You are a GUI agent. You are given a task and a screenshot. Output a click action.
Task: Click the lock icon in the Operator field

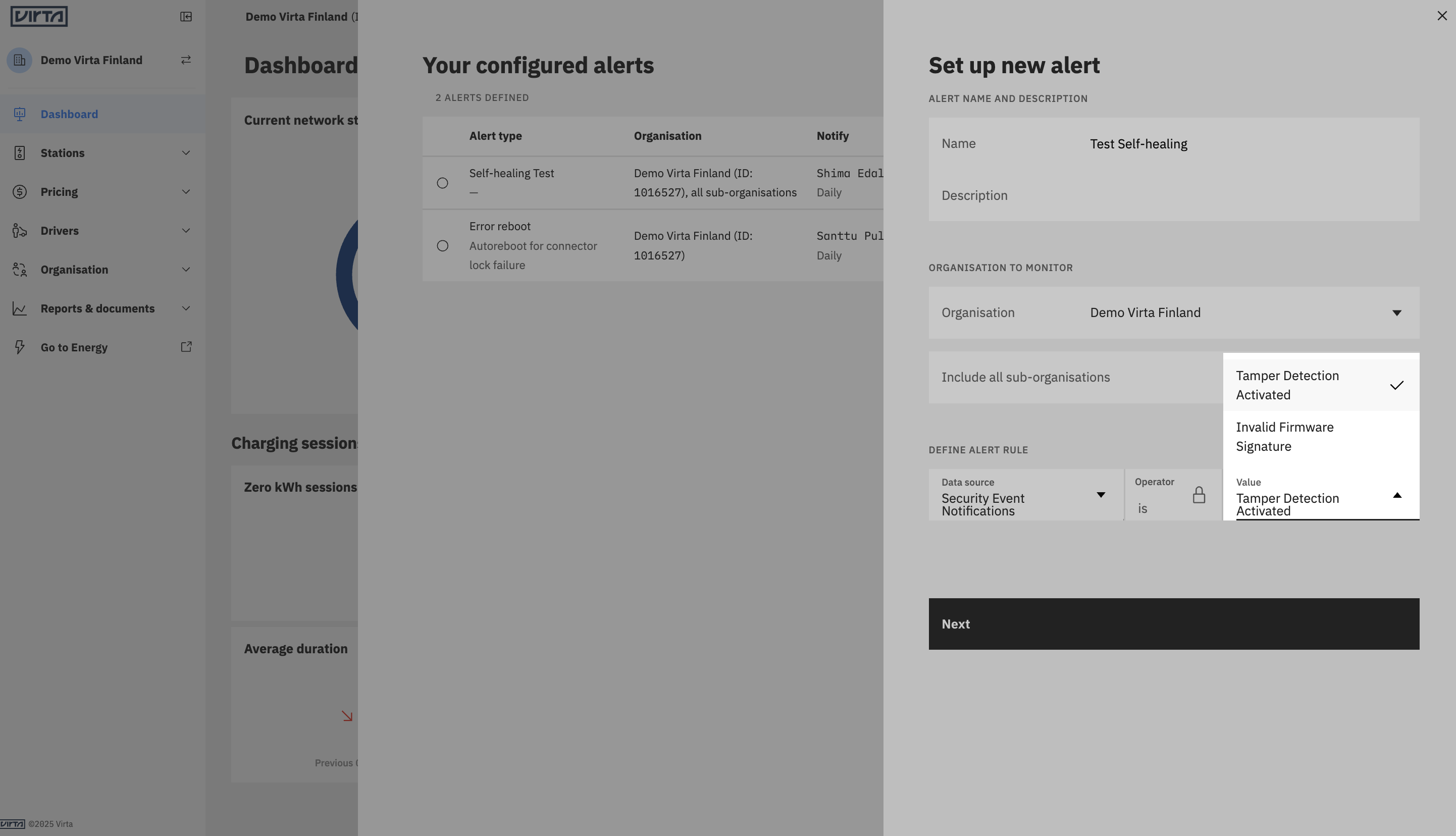[x=1199, y=495]
